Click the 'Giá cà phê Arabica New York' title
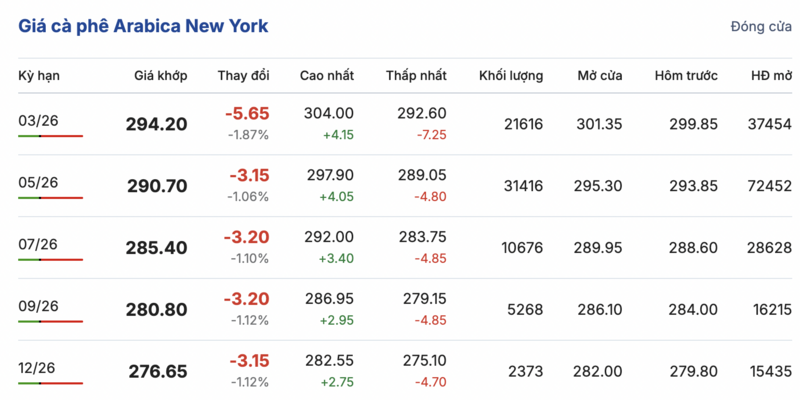Image resolution: width=800 pixels, height=400 pixels. point(143,26)
